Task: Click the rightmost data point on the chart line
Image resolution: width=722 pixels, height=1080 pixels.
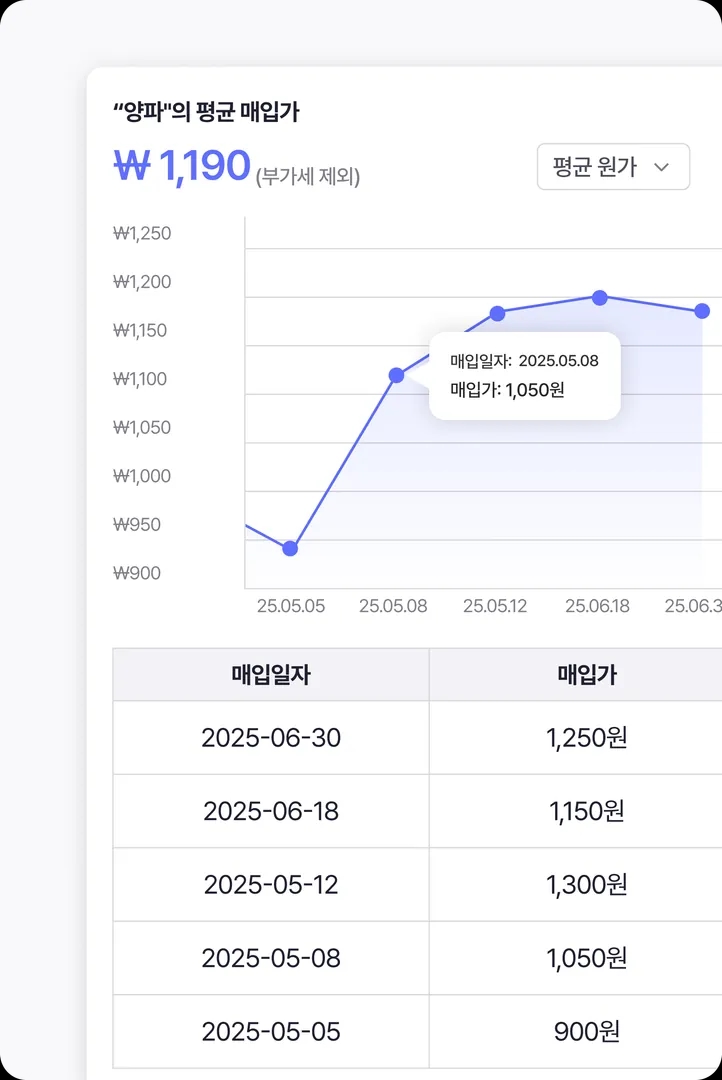Action: [x=702, y=311]
